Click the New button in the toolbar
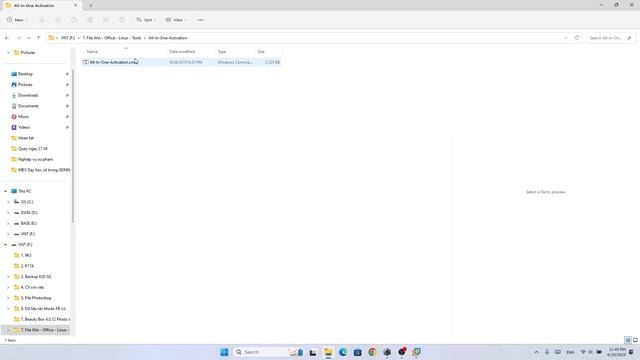Screen dimensions: 640x360 [x=17, y=20]
